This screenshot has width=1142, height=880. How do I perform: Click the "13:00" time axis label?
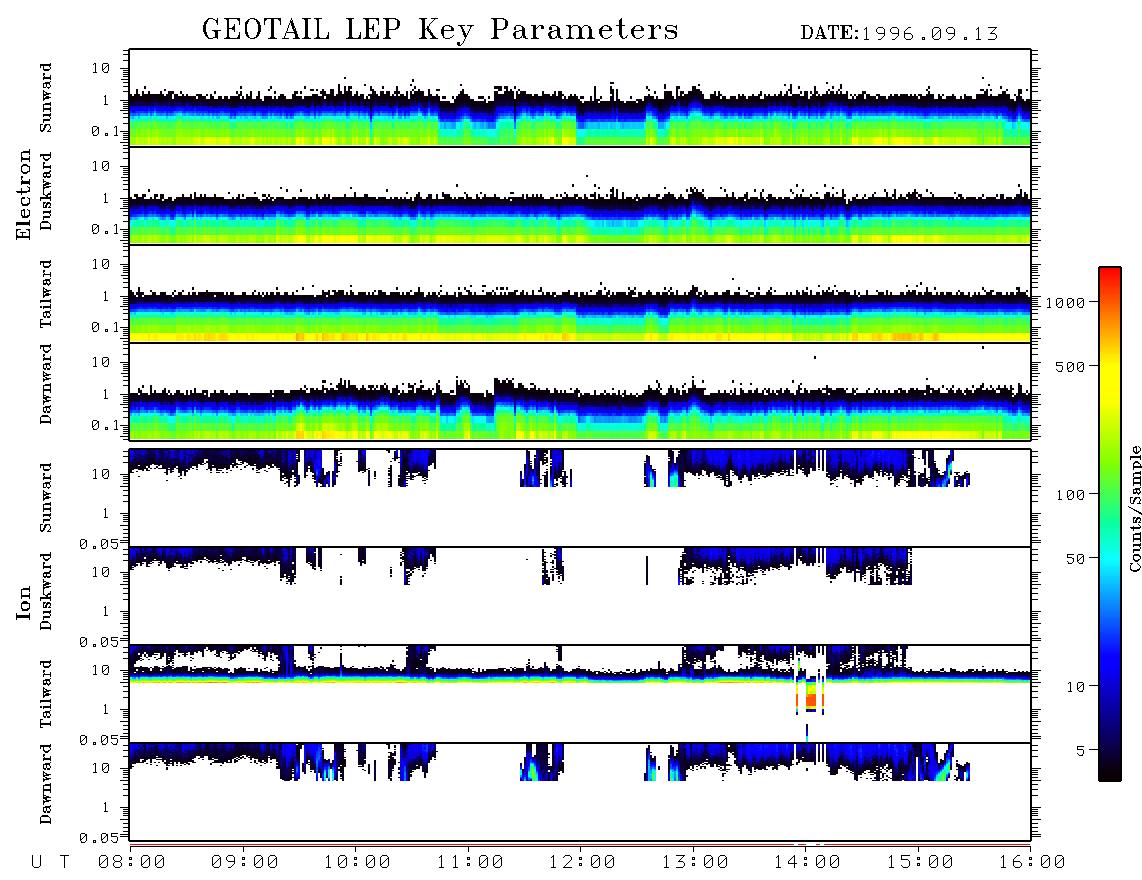click(695, 863)
